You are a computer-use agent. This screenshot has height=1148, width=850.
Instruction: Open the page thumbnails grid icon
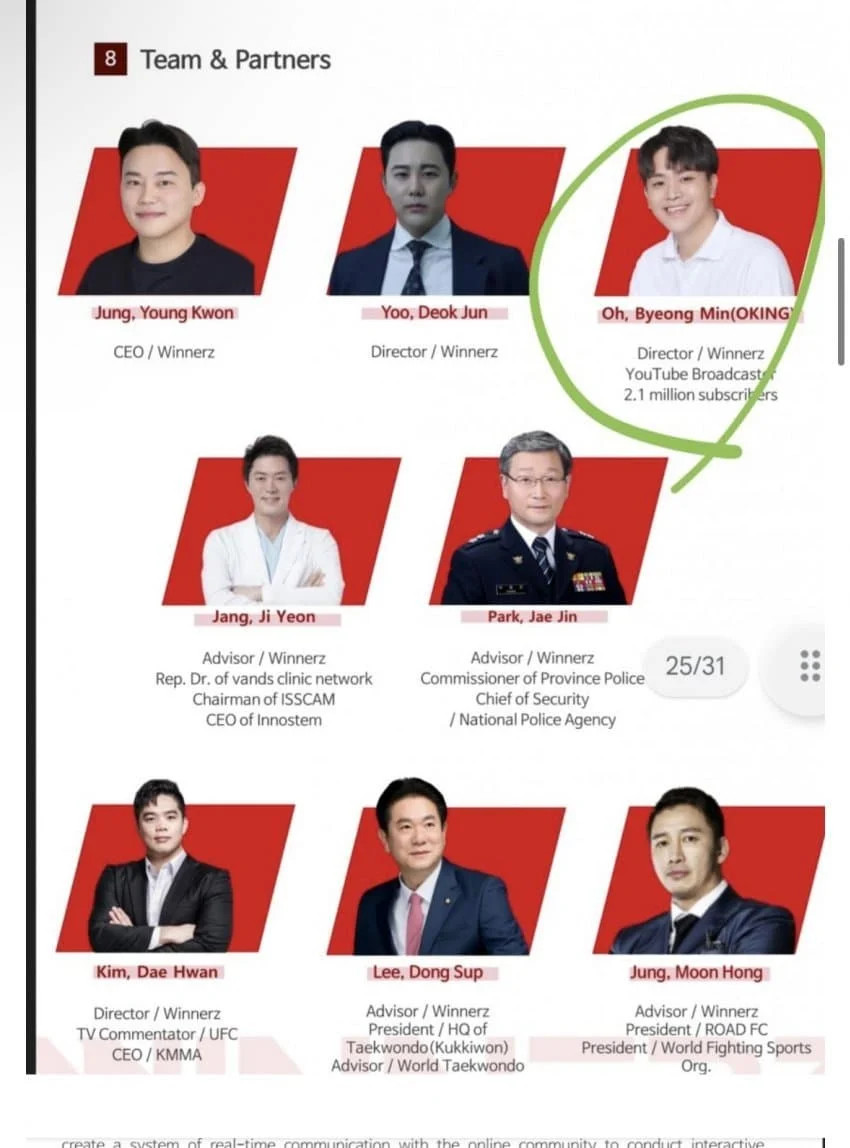[x=810, y=666]
